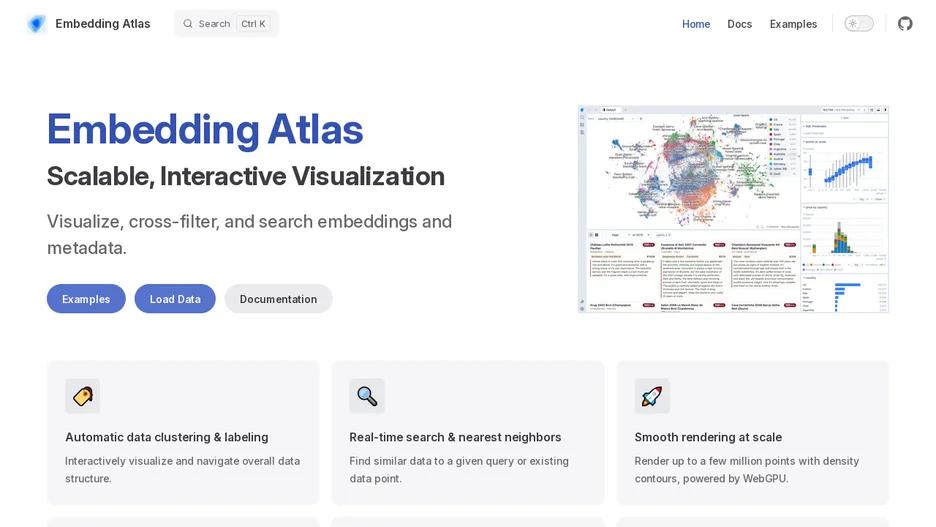Click 'Smooth rendering at scale' title
The image size is (936, 527).
708,437
